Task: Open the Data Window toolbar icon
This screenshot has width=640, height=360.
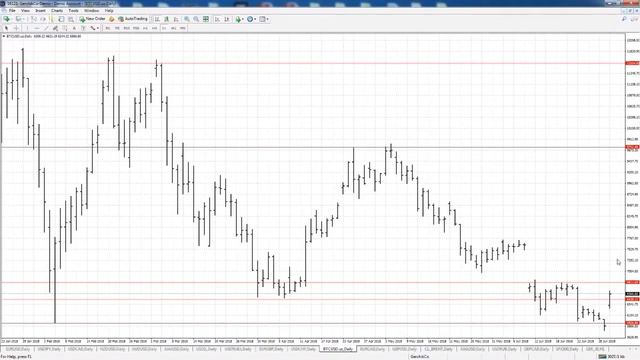Action: click(43, 19)
